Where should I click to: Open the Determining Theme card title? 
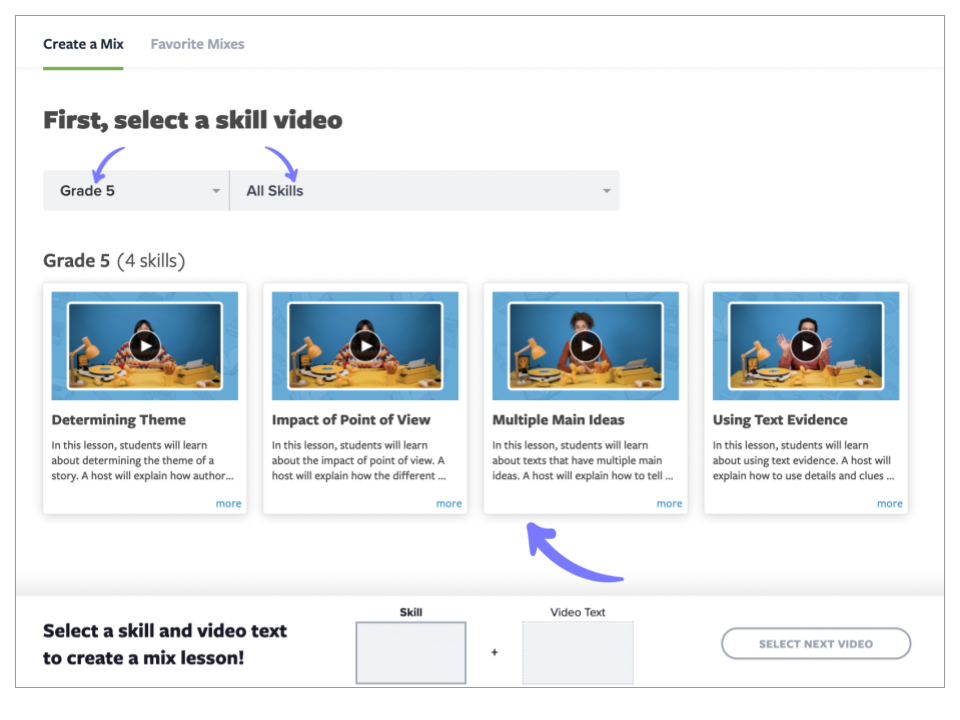tap(118, 420)
